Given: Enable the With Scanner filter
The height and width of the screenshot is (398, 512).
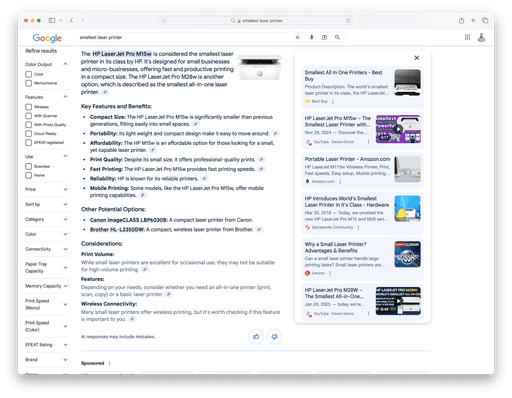Looking at the screenshot, I should click(x=29, y=116).
